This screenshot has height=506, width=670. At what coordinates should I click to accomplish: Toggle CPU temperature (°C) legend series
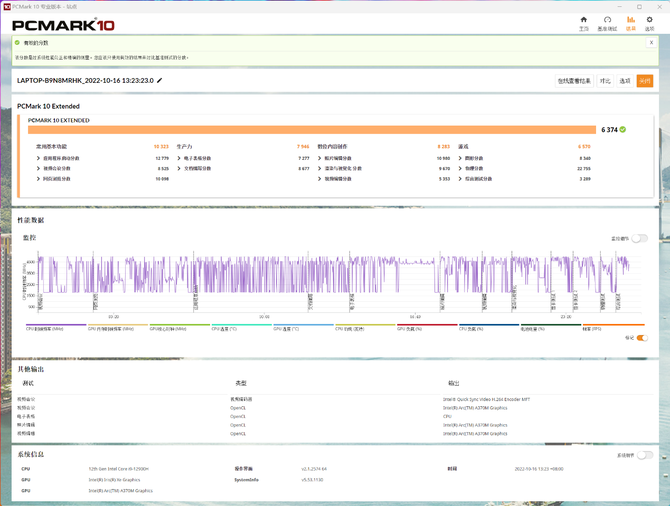241,327
